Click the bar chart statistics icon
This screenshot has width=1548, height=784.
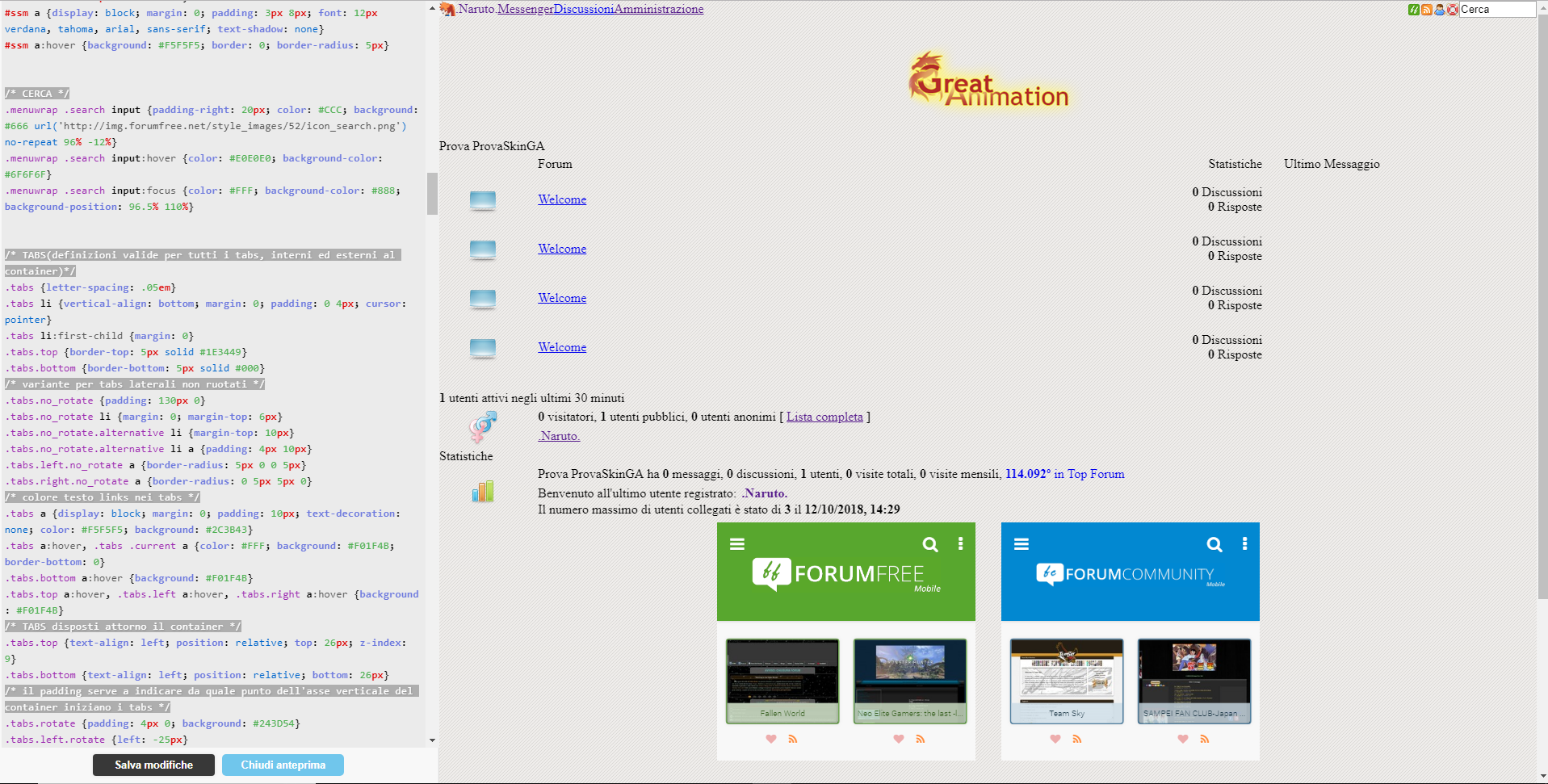point(482,490)
